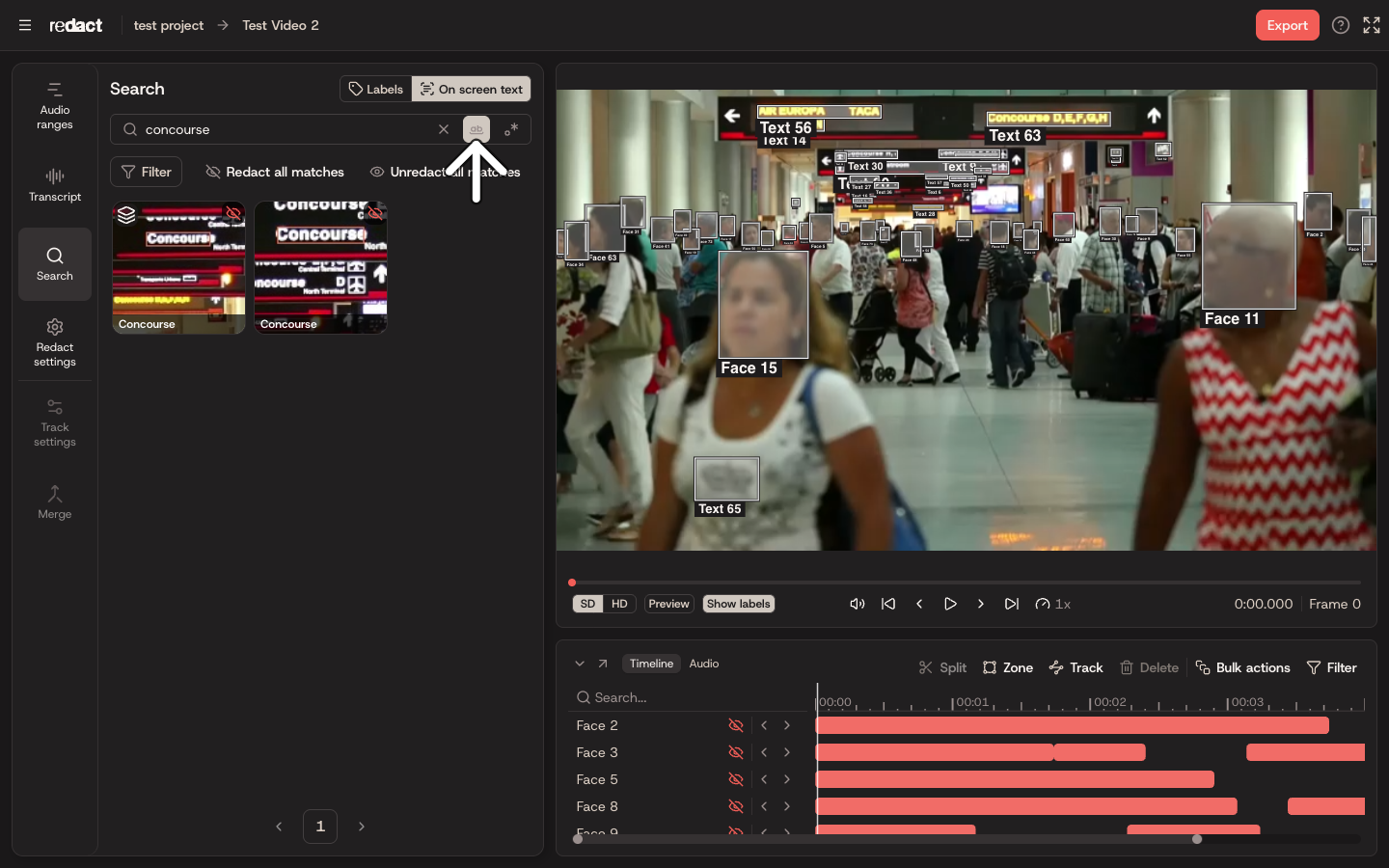Switch video quality to SD

coord(588,604)
